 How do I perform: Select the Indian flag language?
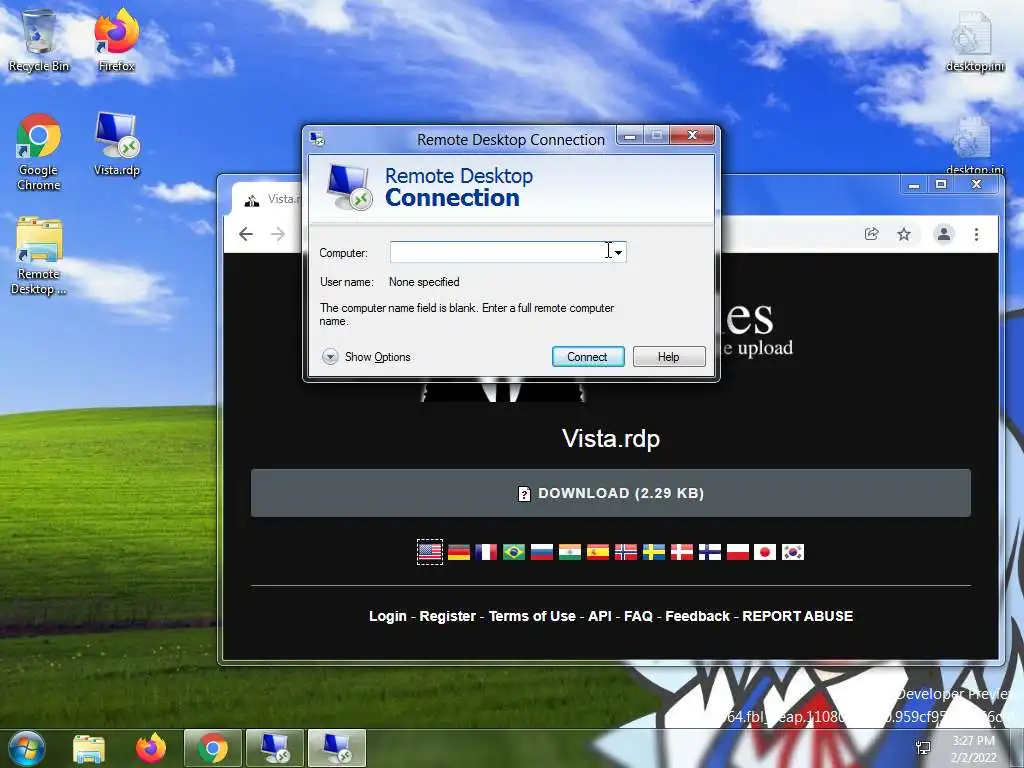coord(569,552)
